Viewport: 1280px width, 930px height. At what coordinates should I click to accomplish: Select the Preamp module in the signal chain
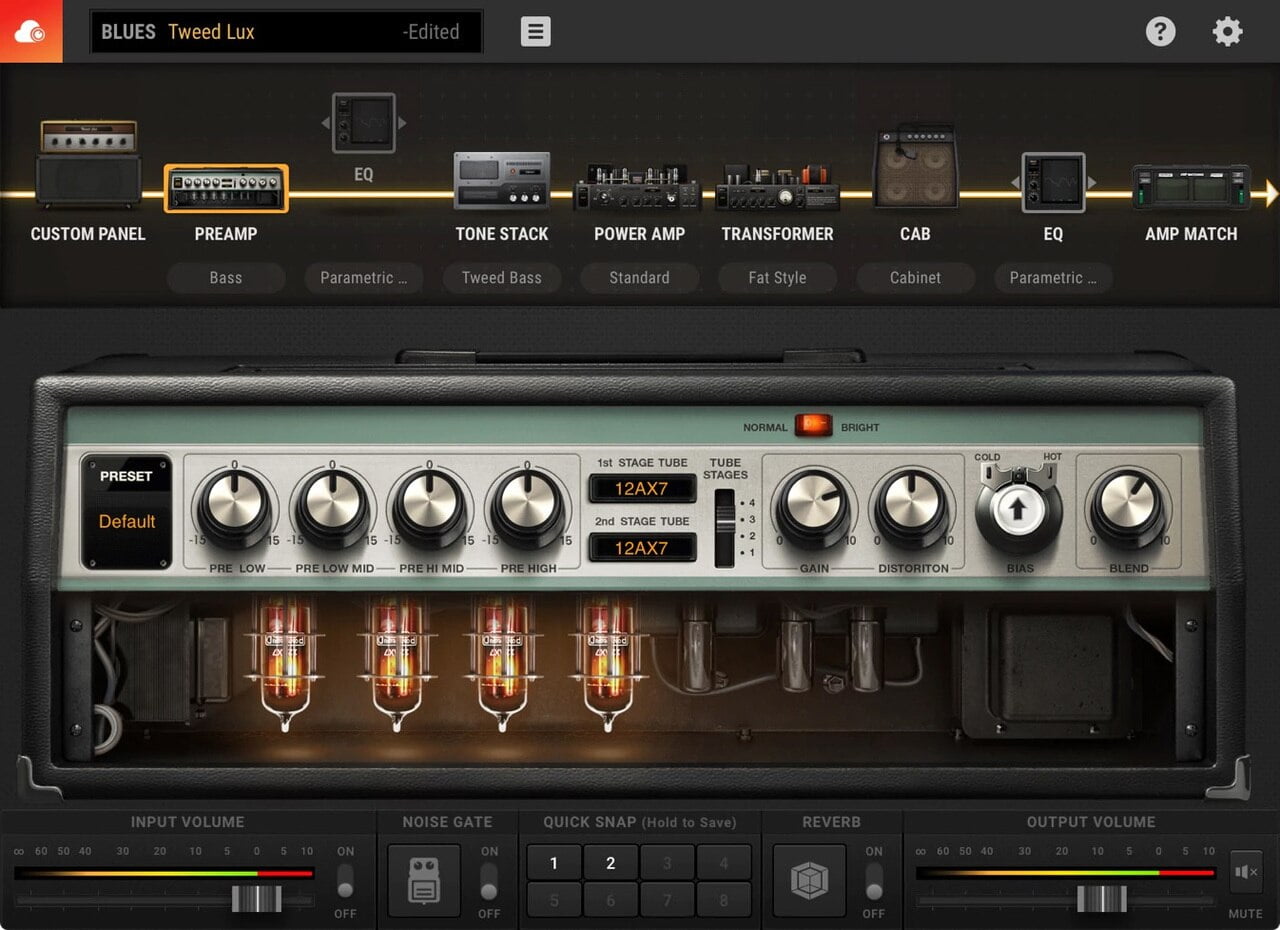(226, 188)
